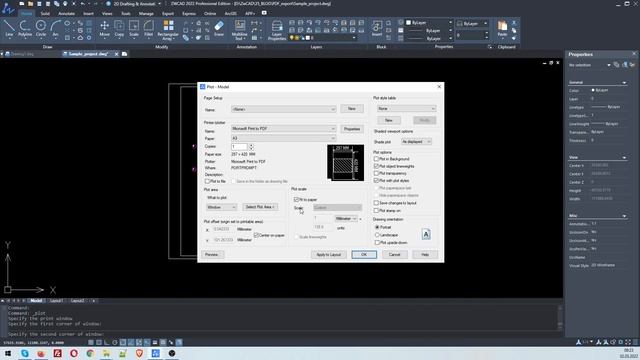Open the Page Setup Name dropdown
Screen dimensions: 640x360
point(283,109)
